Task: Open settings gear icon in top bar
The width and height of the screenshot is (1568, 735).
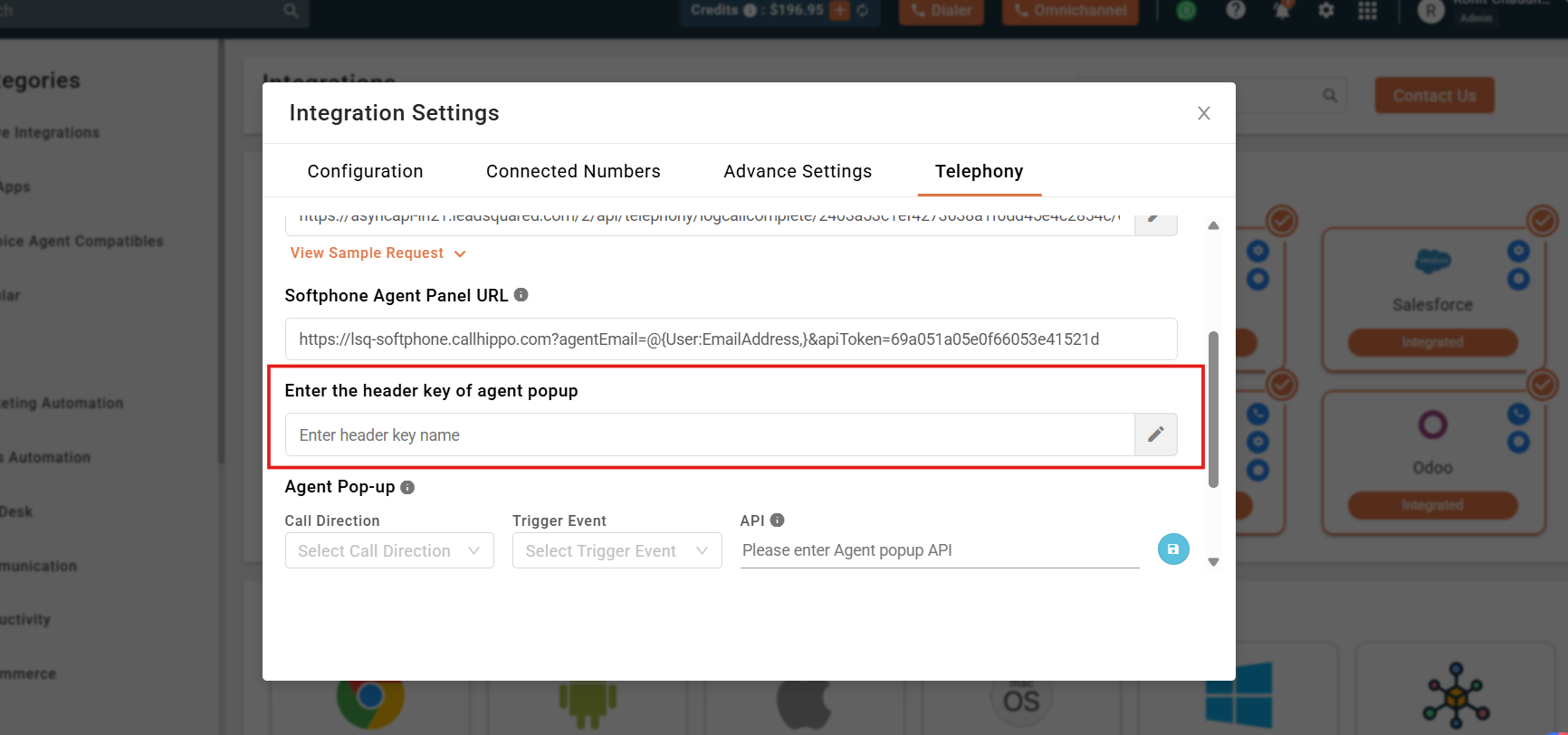Action: click(1325, 11)
